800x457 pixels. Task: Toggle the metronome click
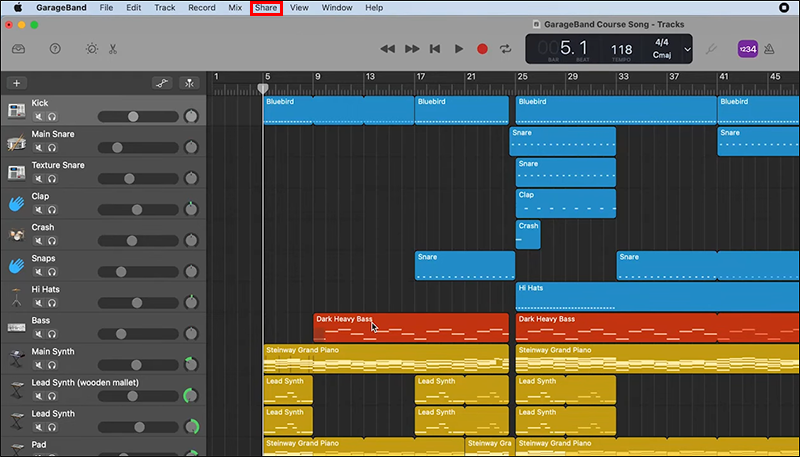pos(769,49)
